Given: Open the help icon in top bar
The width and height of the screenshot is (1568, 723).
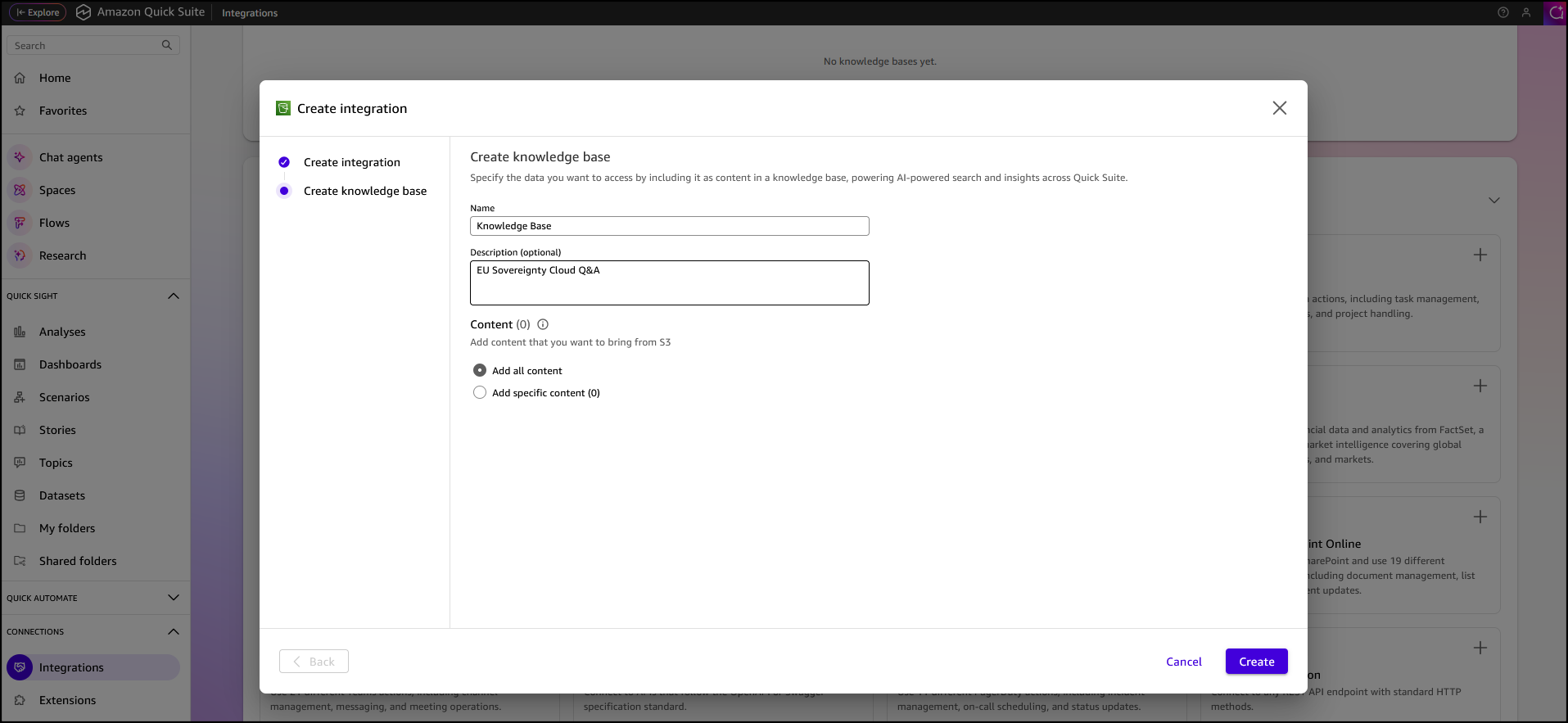Looking at the screenshot, I should pyautogui.click(x=1503, y=12).
